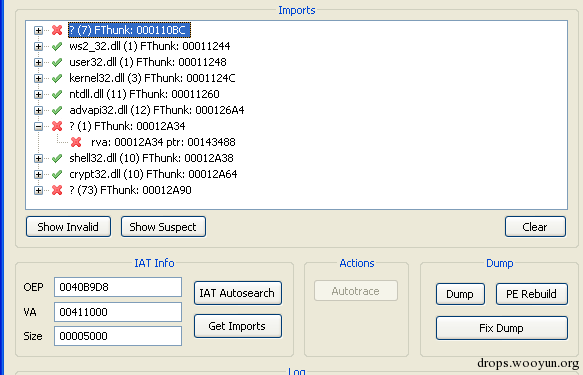
Task: Click the Dump button
Action: 460,294
